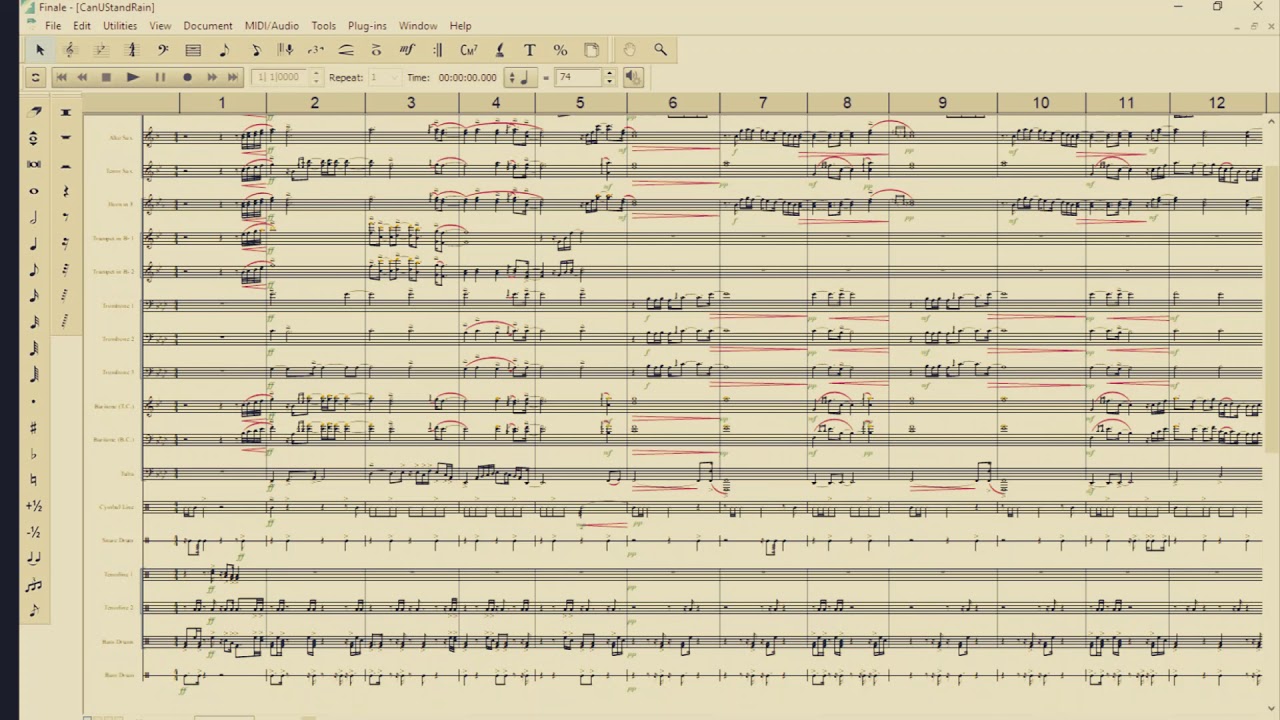Choose the raise half step (+½) tool
The height and width of the screenshot is (720, 1280).
pos(35,506)
